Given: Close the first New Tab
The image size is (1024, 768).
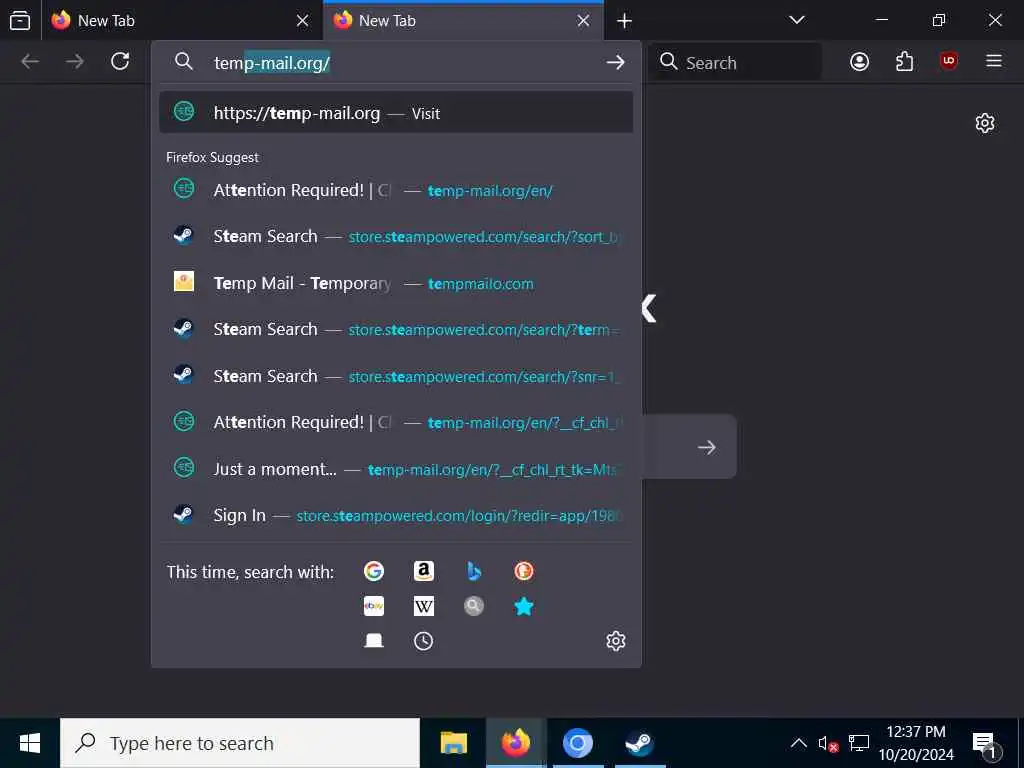Looking at the screenshot, I should click(x=302, y=21).
